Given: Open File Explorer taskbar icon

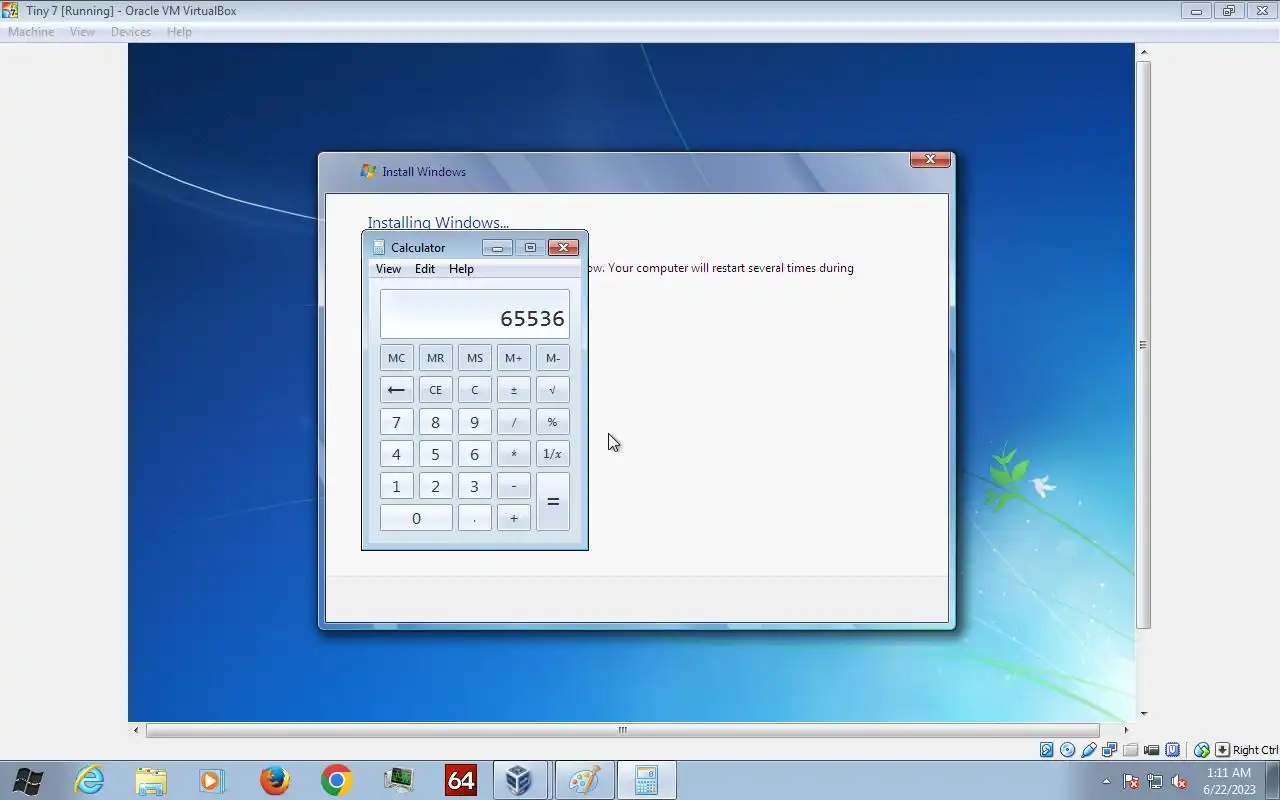Looking at the screenshot, I should 151,780.
